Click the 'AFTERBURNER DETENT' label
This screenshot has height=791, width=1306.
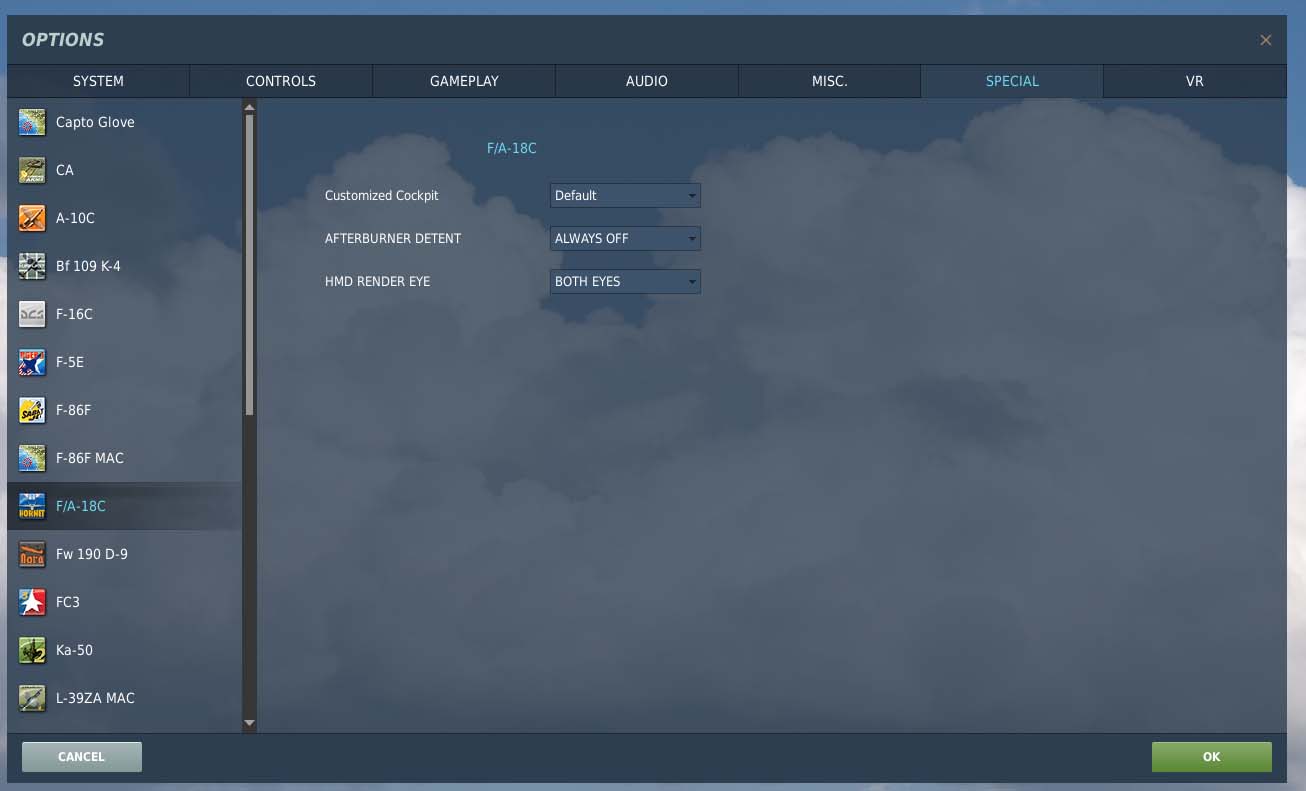click(393, 238)
